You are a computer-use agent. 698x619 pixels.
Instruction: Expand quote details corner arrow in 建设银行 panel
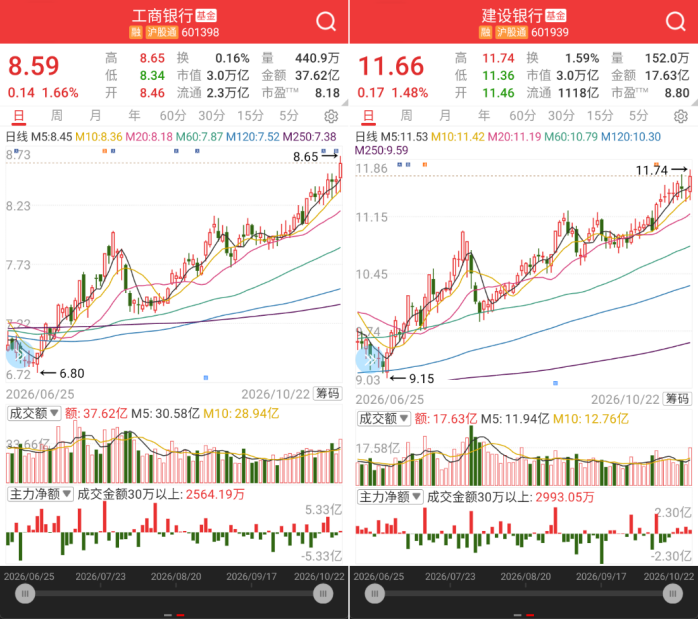[x=694, y=102]
